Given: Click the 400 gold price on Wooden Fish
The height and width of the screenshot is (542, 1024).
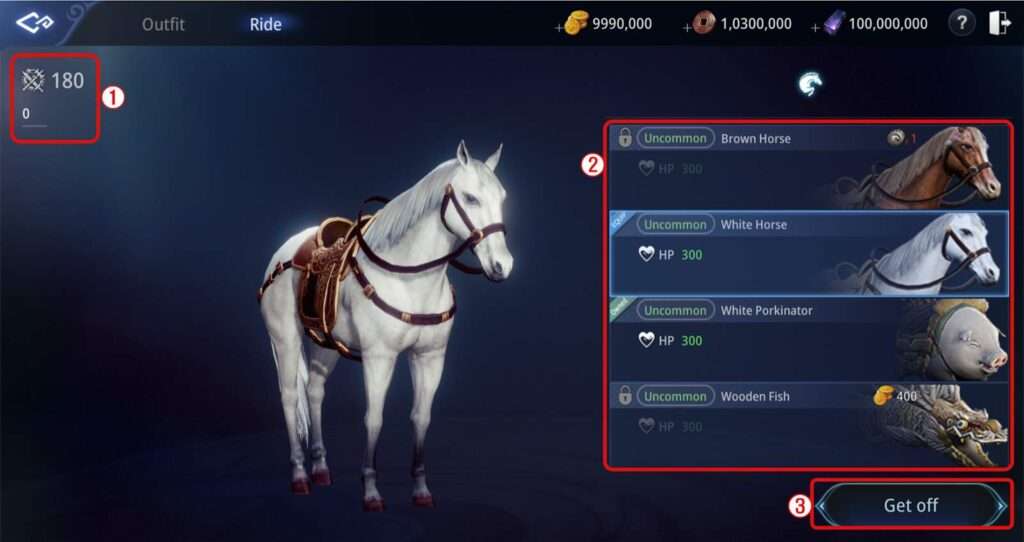Looking at the screenshot, I should (906, 396).
